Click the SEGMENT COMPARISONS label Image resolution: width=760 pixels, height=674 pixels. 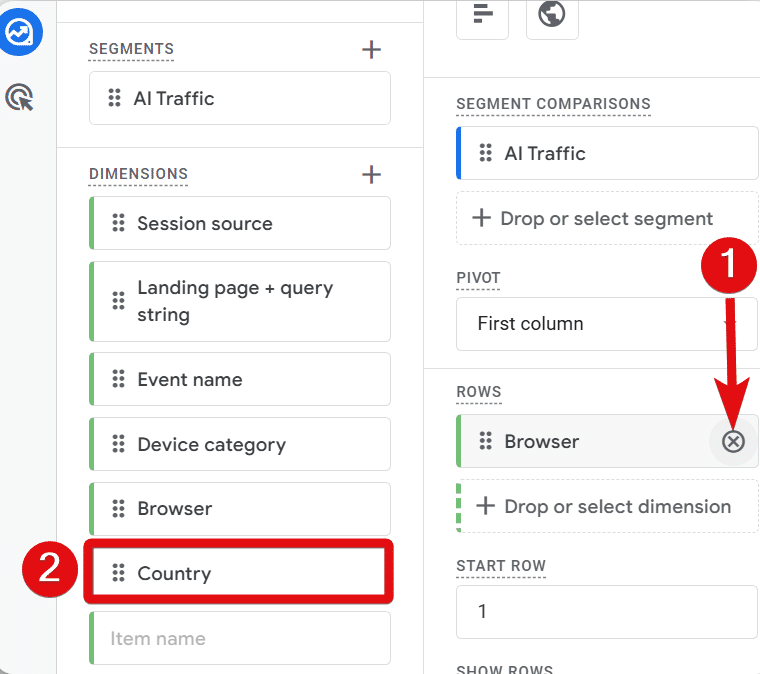tap(554, 104)
